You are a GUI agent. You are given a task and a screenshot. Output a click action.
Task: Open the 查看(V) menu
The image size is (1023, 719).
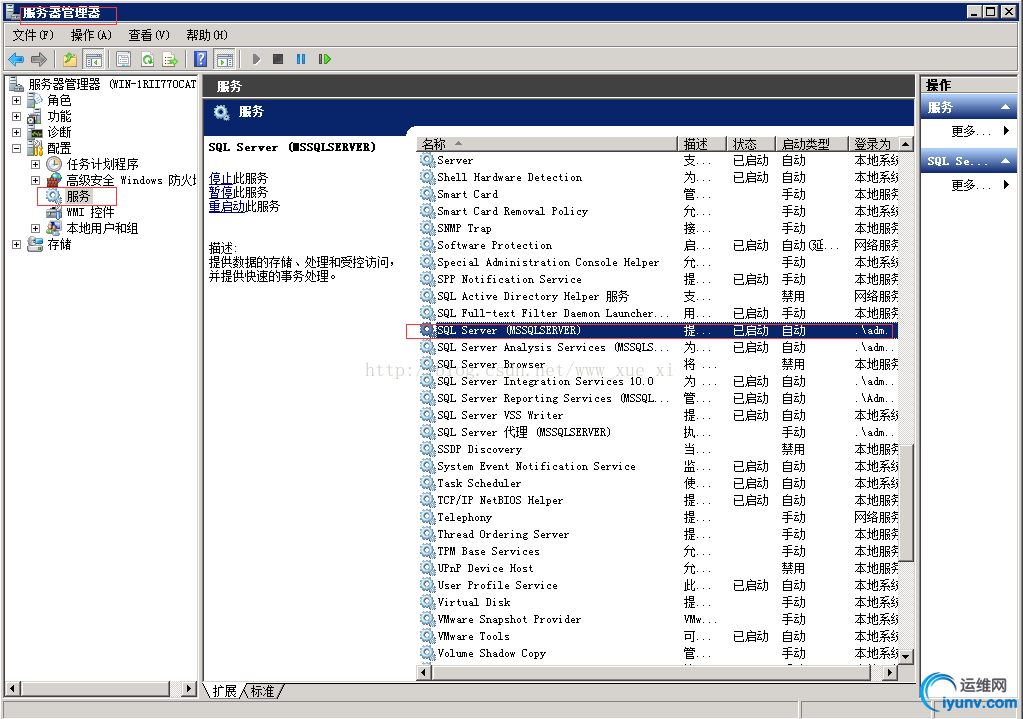coord(149,35)
